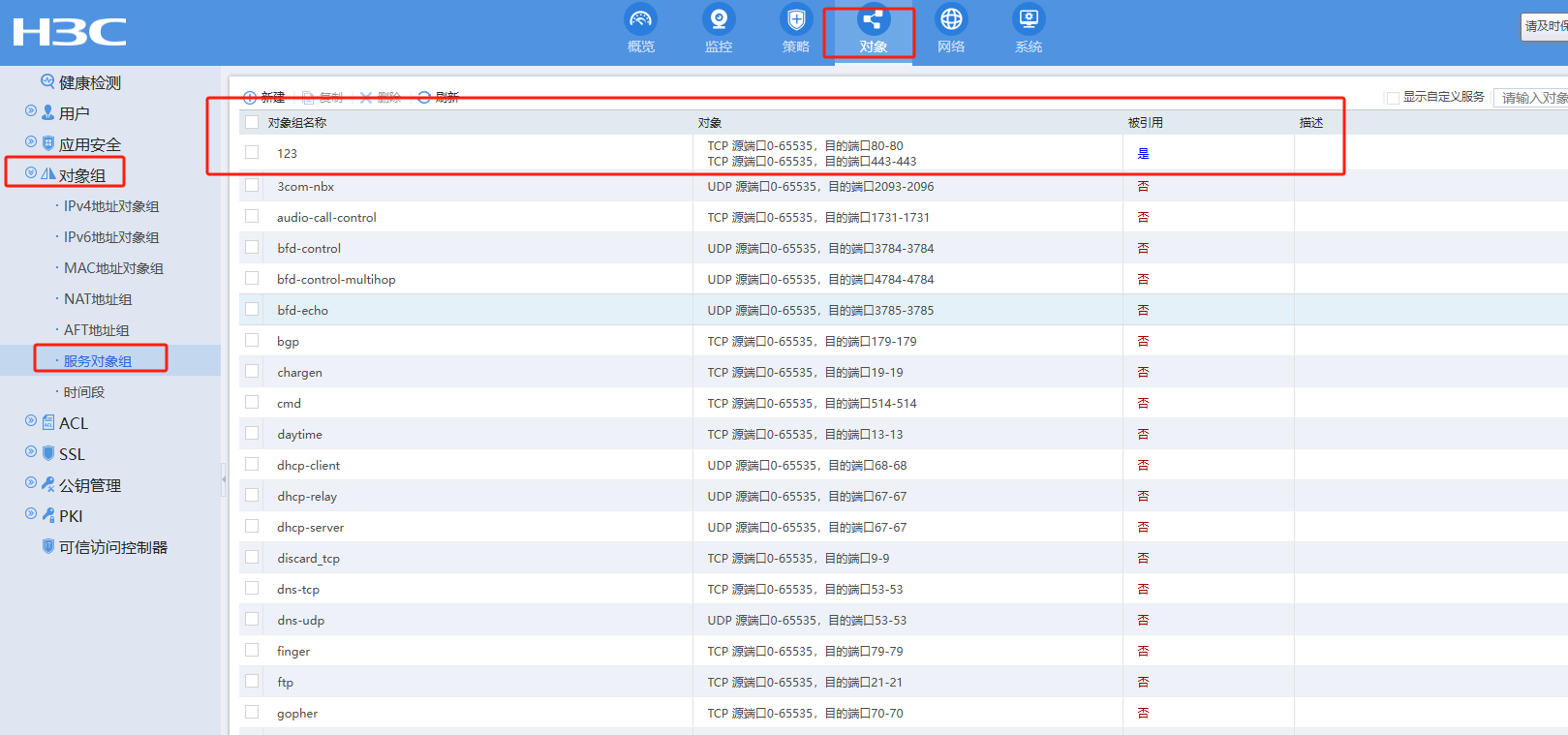Viewport: 1568px width, 735px height.
Task: Open the 应用安全 sidebar item
Action: [x=90, y=145]
